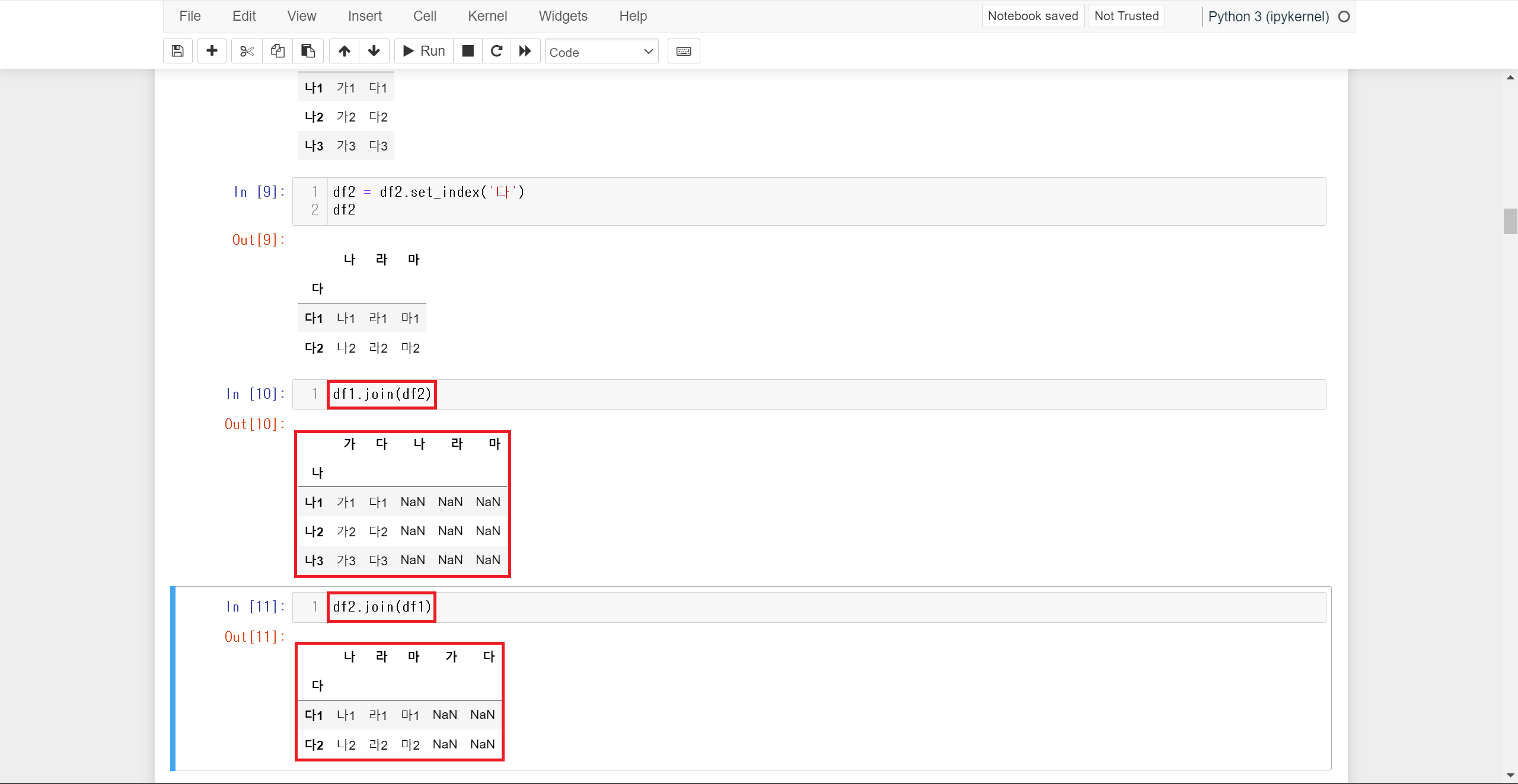Move the selected cell down

374,51
